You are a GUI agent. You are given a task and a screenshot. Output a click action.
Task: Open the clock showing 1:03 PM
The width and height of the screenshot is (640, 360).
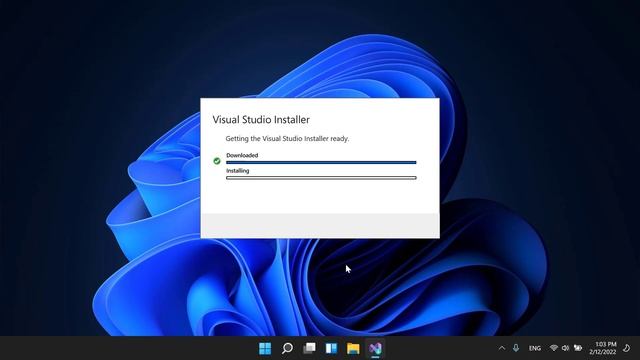(x=606, y=344)
